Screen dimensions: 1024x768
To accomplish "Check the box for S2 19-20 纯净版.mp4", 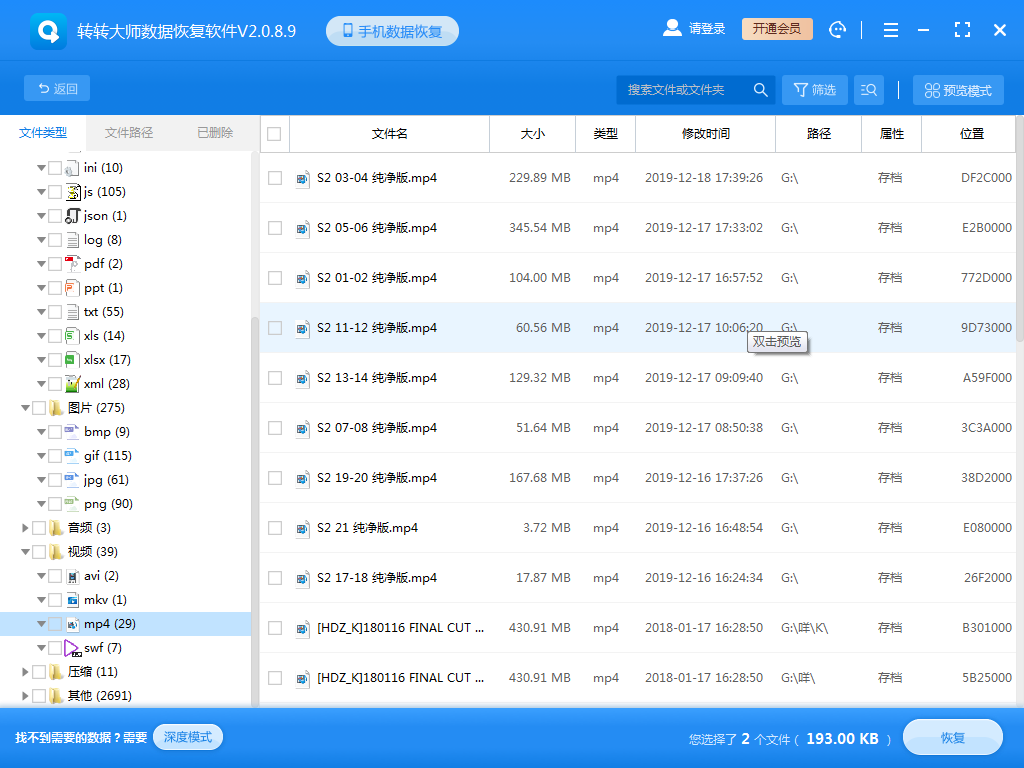I will (275, 478).
